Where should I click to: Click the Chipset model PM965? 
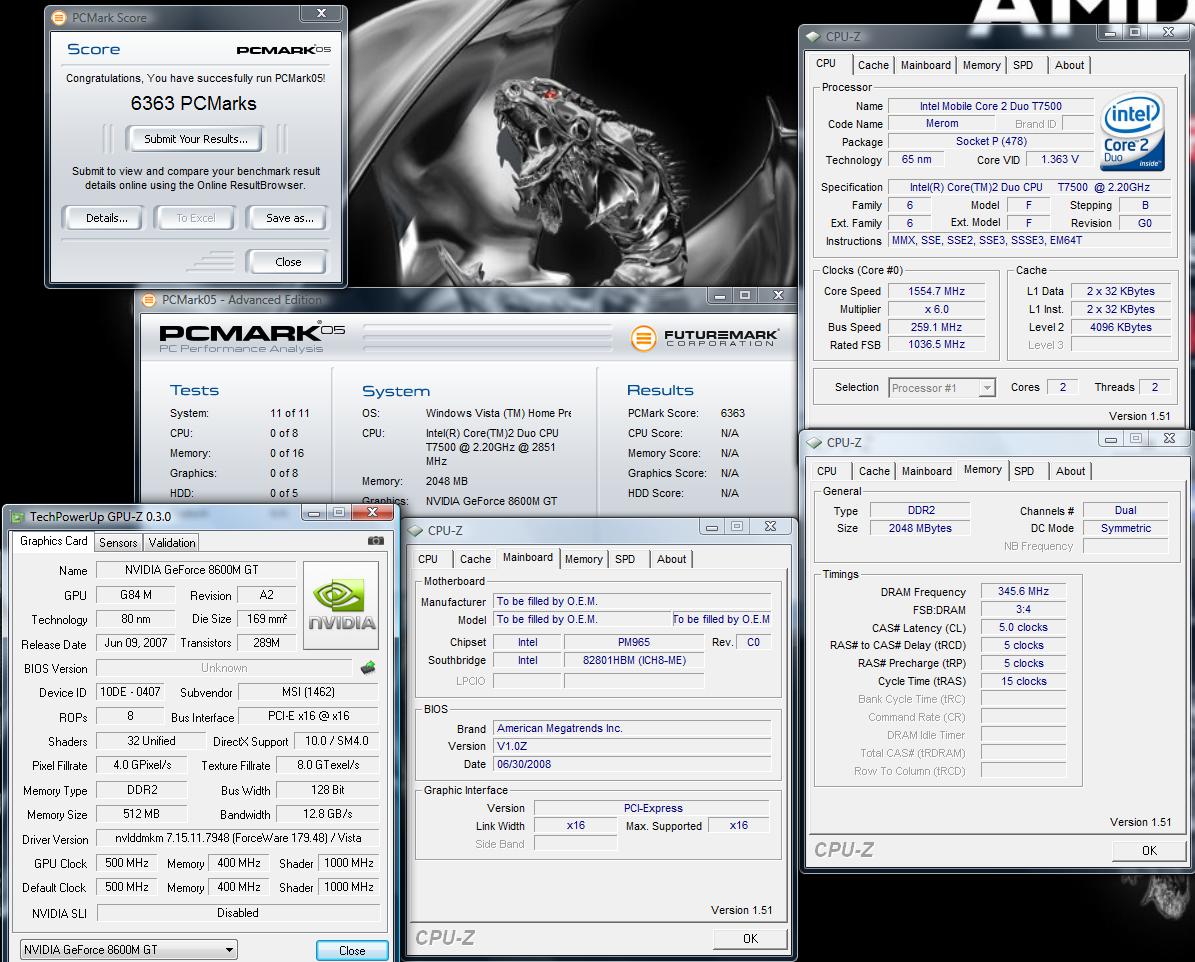coord(634,642)
